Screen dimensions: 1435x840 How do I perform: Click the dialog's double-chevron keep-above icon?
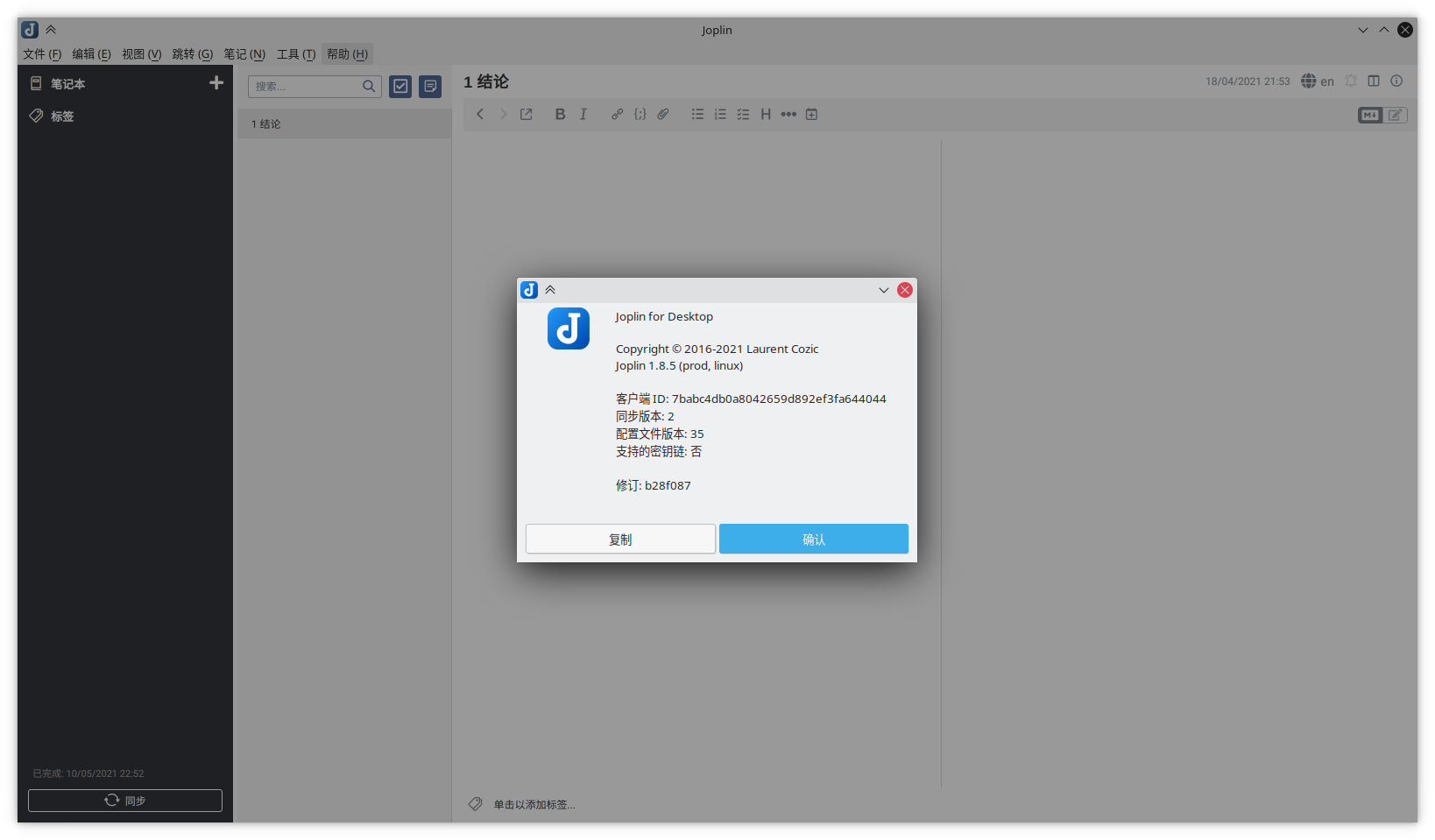550,290
